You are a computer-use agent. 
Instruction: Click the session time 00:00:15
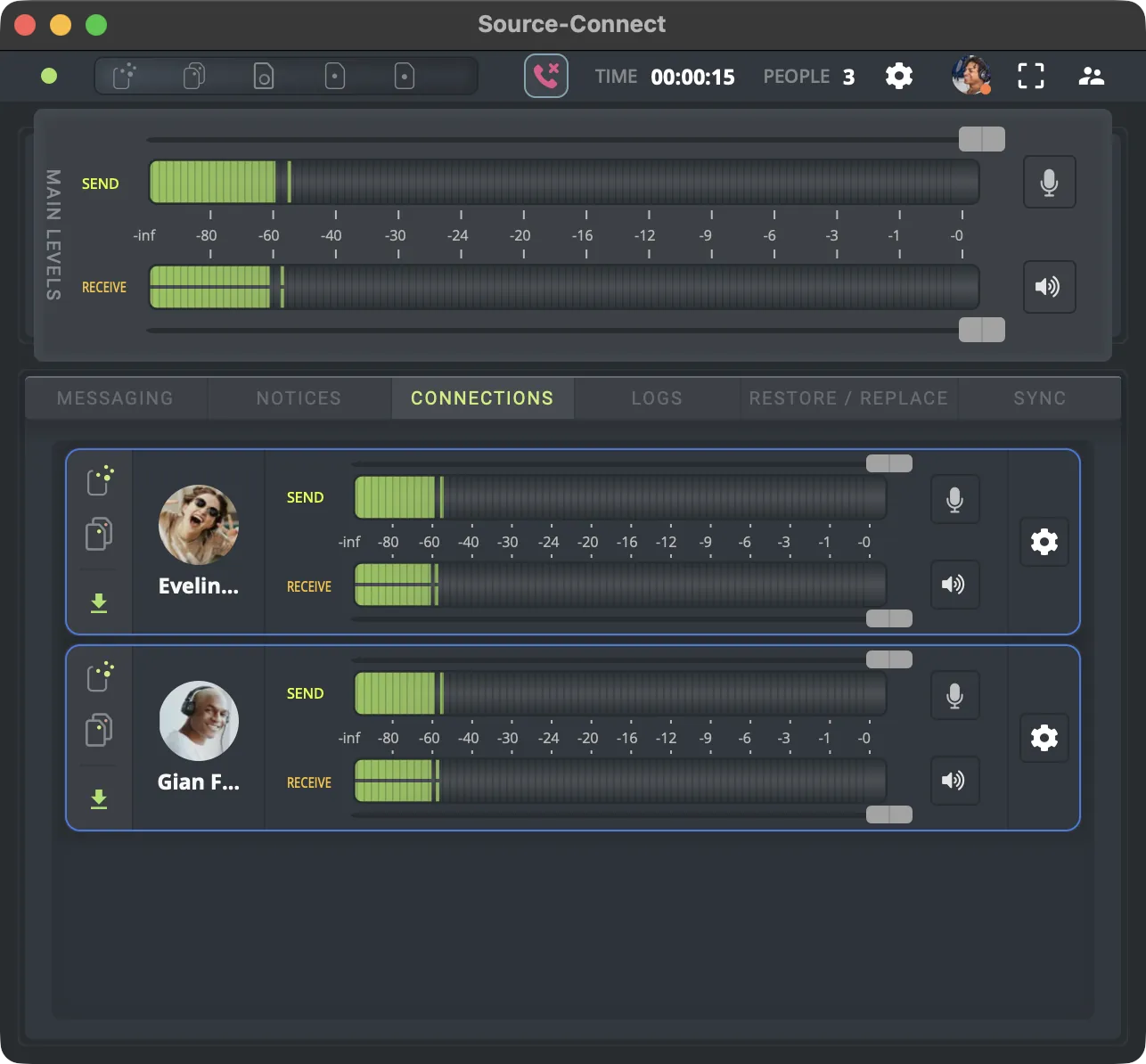[692, 77]
